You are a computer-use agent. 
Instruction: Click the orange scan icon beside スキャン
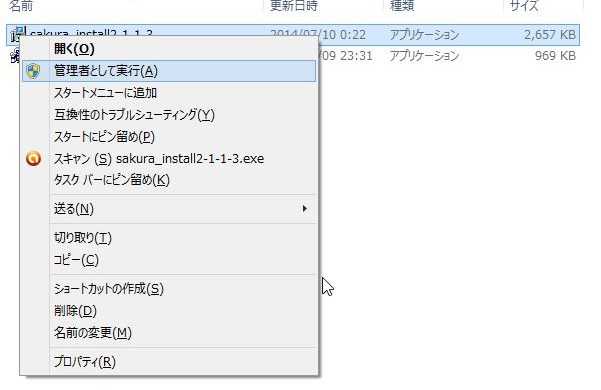[33, 159]
